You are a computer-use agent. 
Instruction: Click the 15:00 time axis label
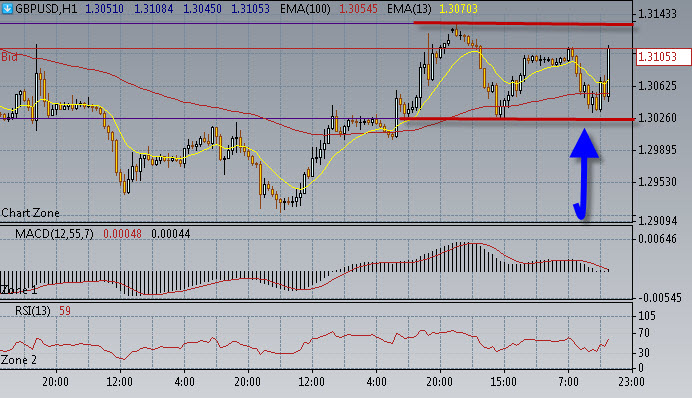click(x=504, y=381)
